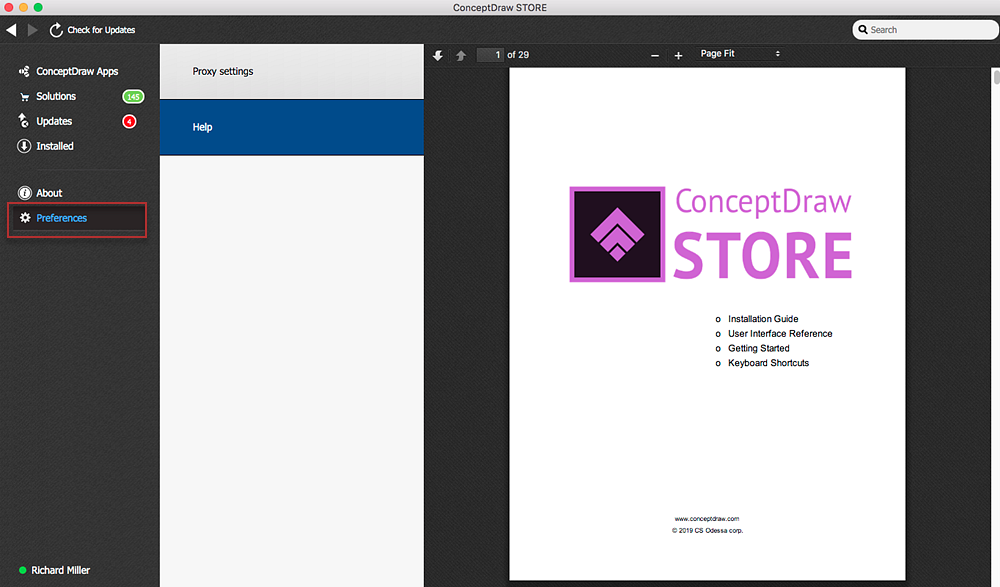Screen dimensions: 1000x587
Task: Click the green online status dot
Action: 22,570
